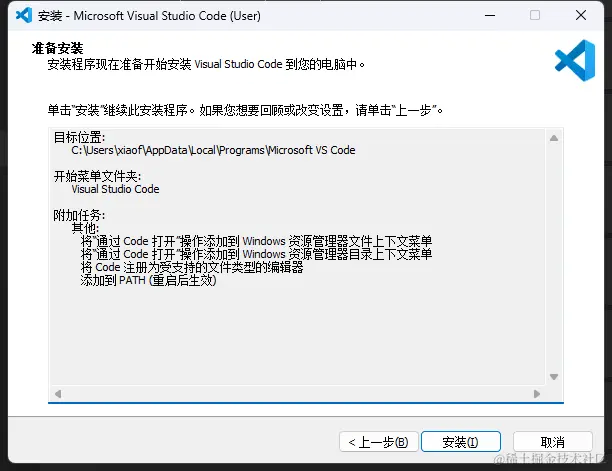Click the 其他: sub-heading
Viewport: 612px width, 471px height.
click(85, 228)
